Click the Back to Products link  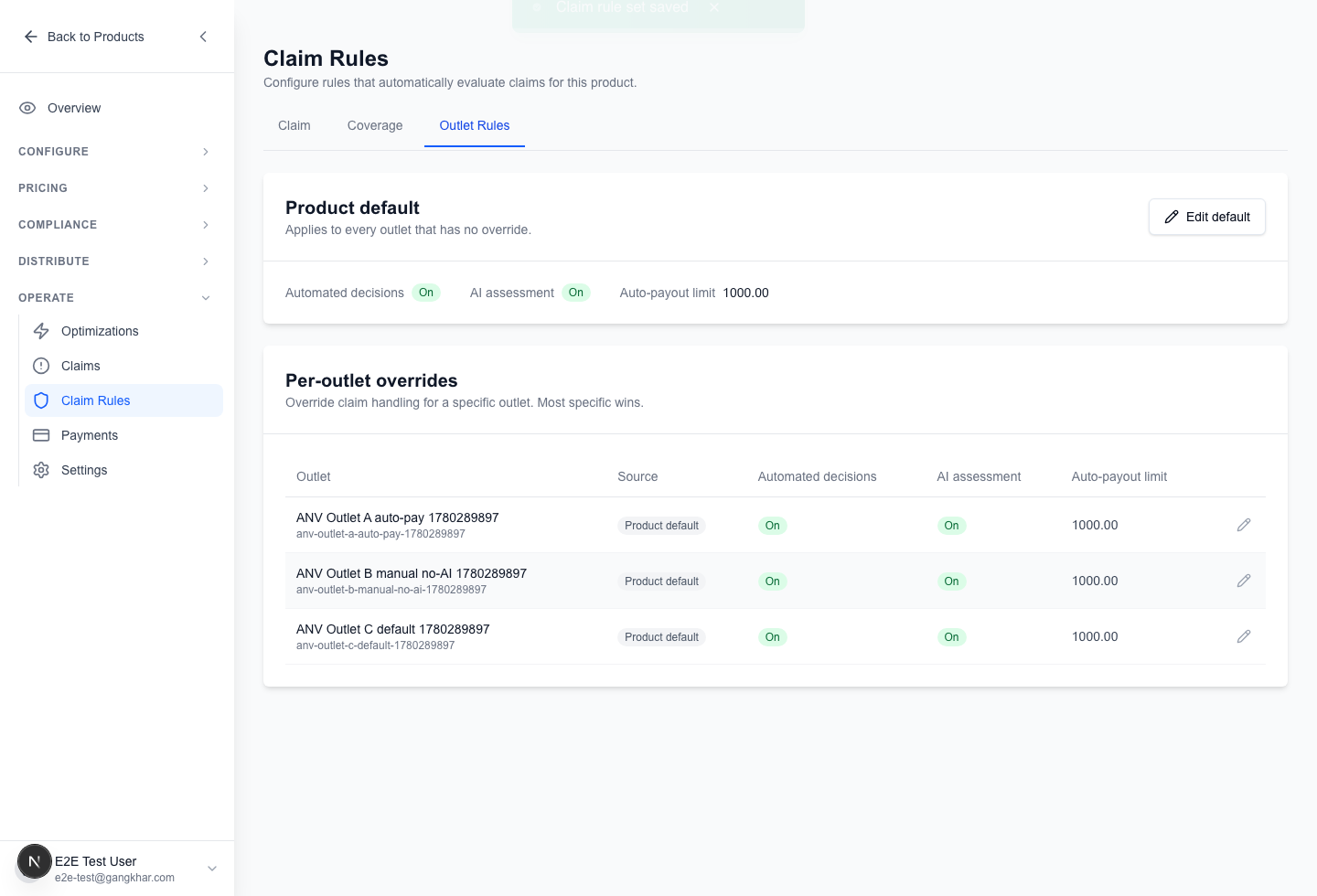[84, 37]
